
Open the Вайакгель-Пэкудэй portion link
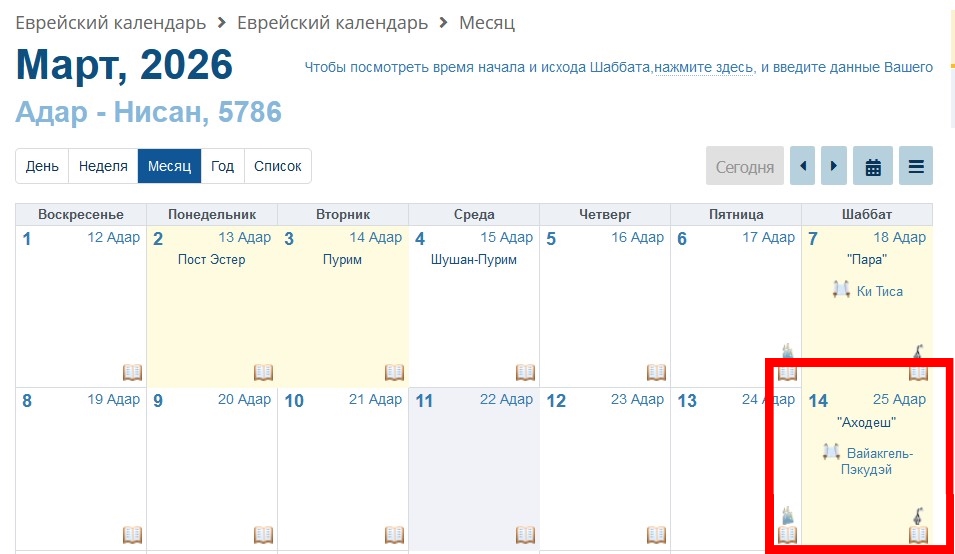[879, 461]
